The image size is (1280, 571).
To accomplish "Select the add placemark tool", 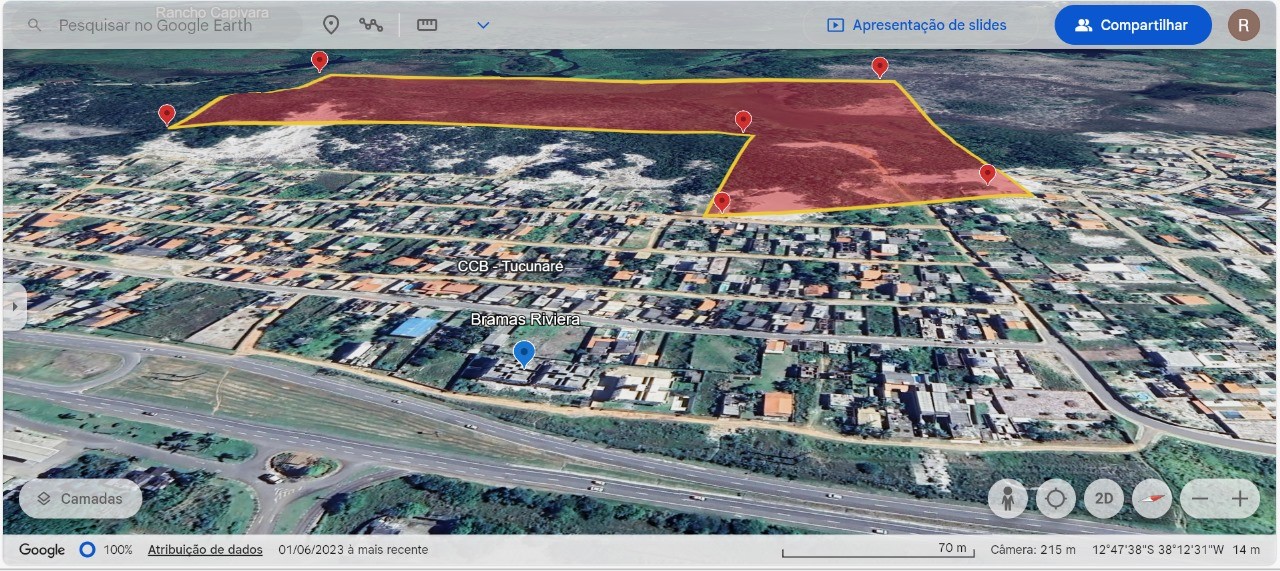I will coord(331,25).
